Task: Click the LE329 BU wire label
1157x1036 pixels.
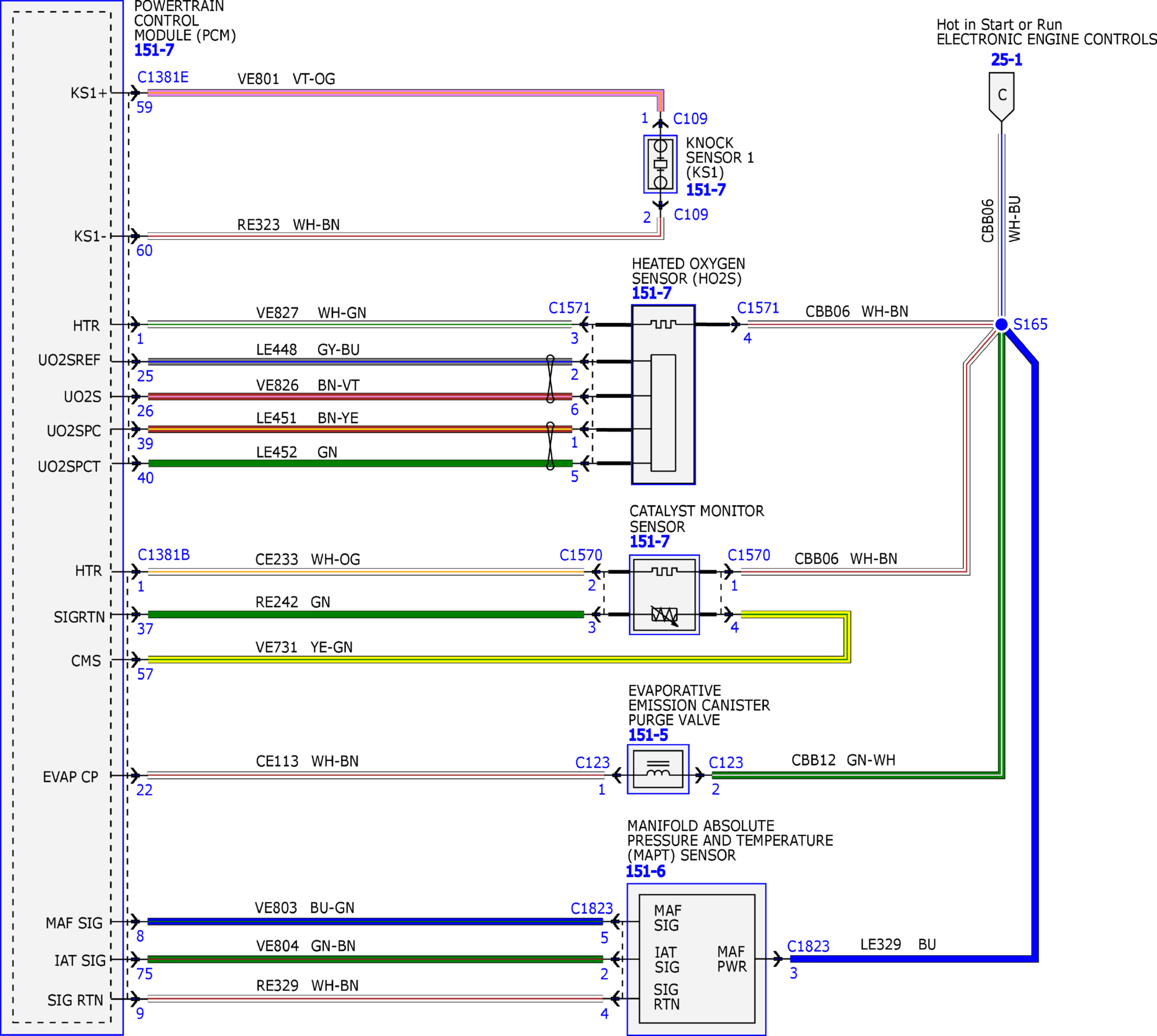Action: [898, 944]
